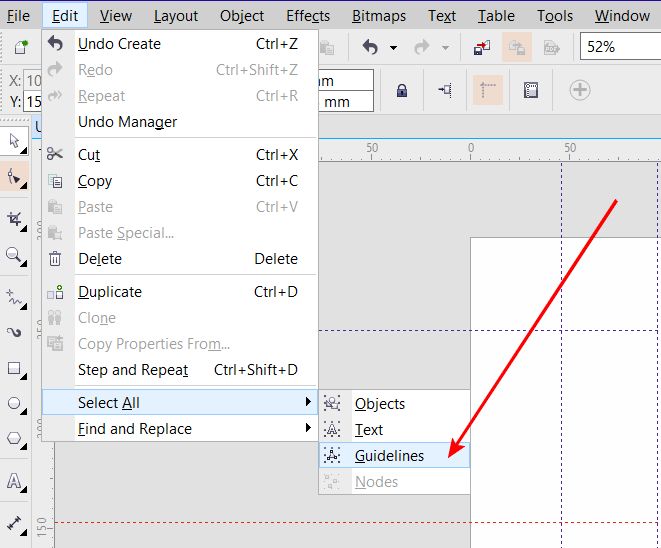Image resolution: width=661 pixels, height=548 pixels.
Task: Open the Tools menu
Action: click(555, 16)
